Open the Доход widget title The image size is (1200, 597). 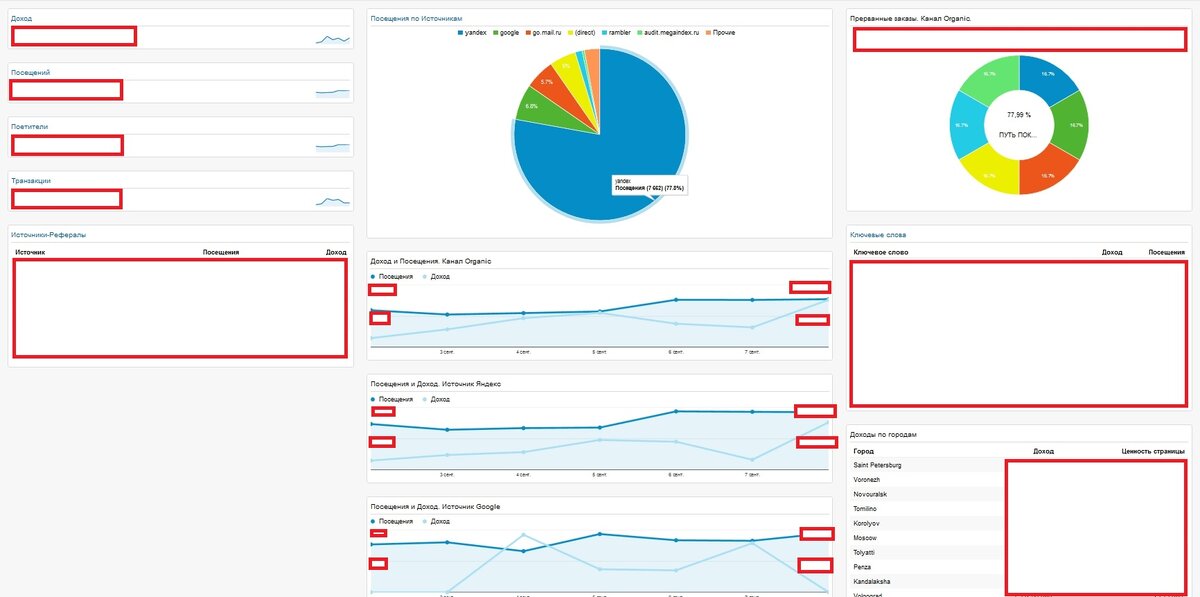(x=21, y=18)
